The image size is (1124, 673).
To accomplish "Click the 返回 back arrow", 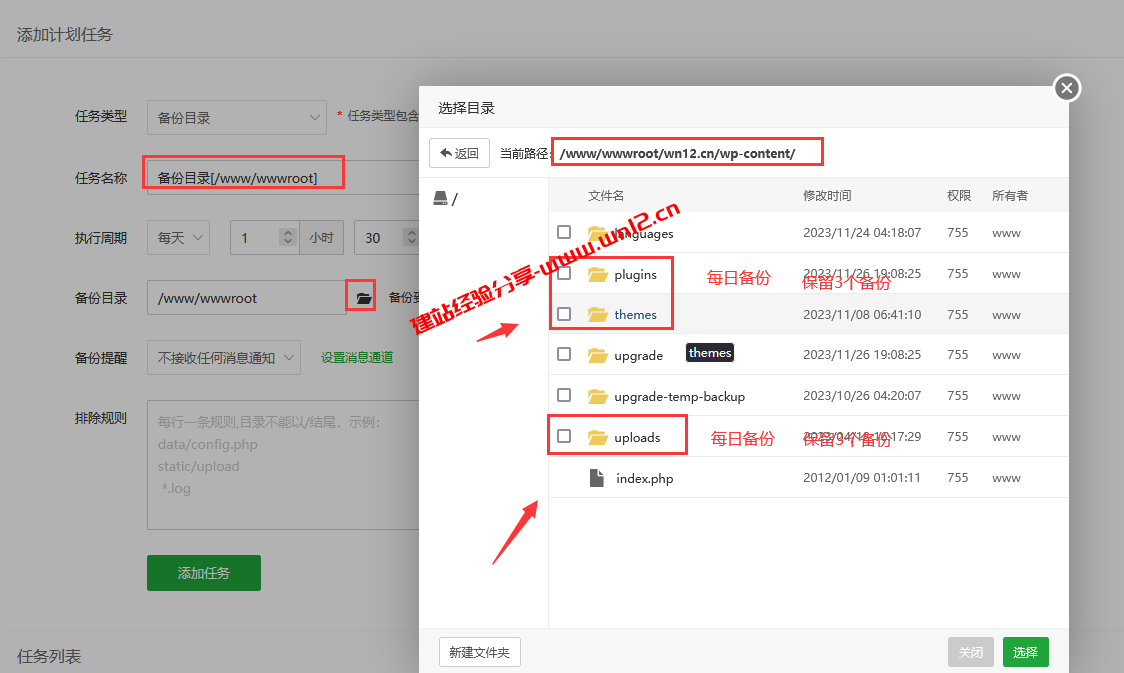I will click(459, 152).
